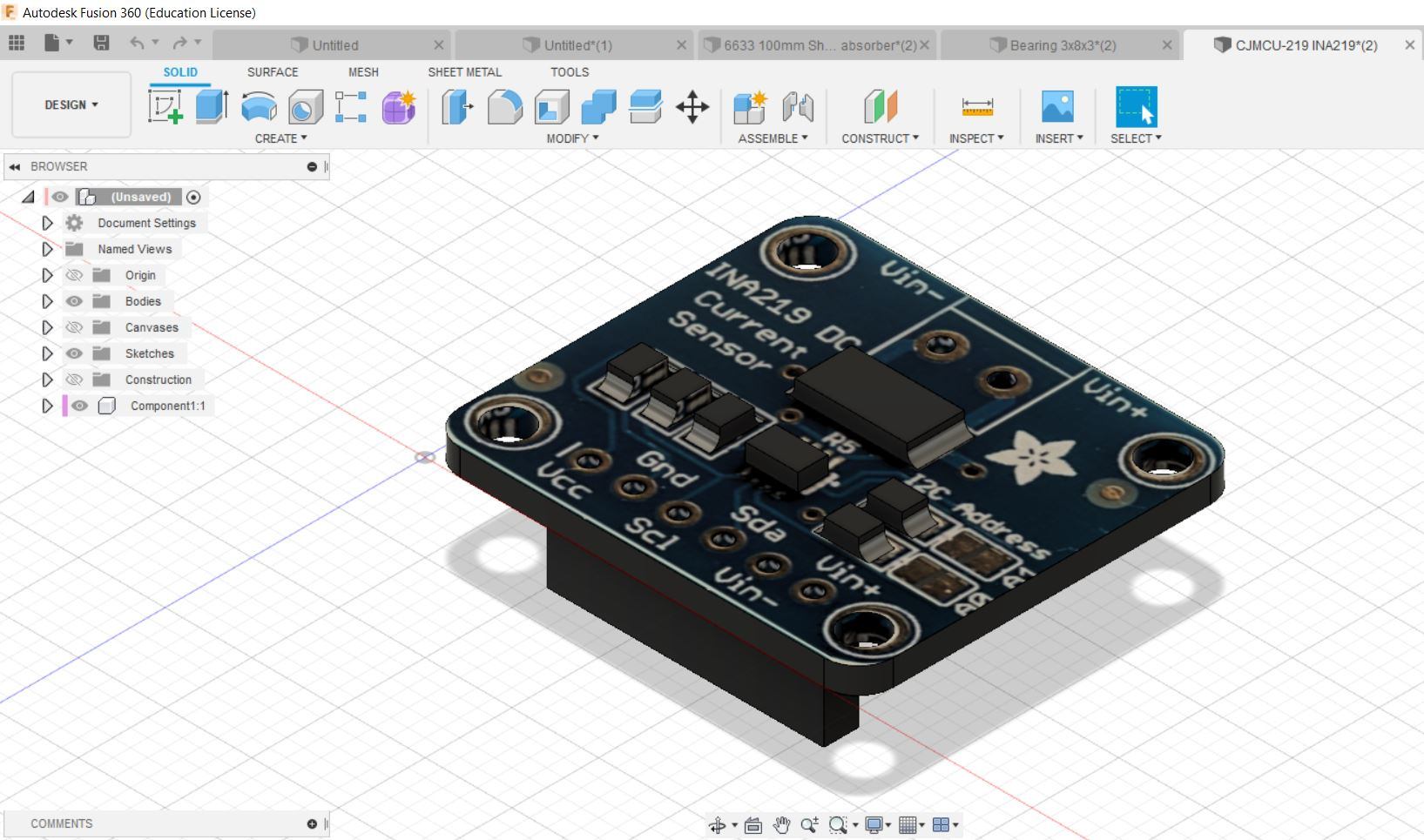Open the Data Panel grid icon
This screenshot has width=1424, height=840.
(x=17, y=43)
